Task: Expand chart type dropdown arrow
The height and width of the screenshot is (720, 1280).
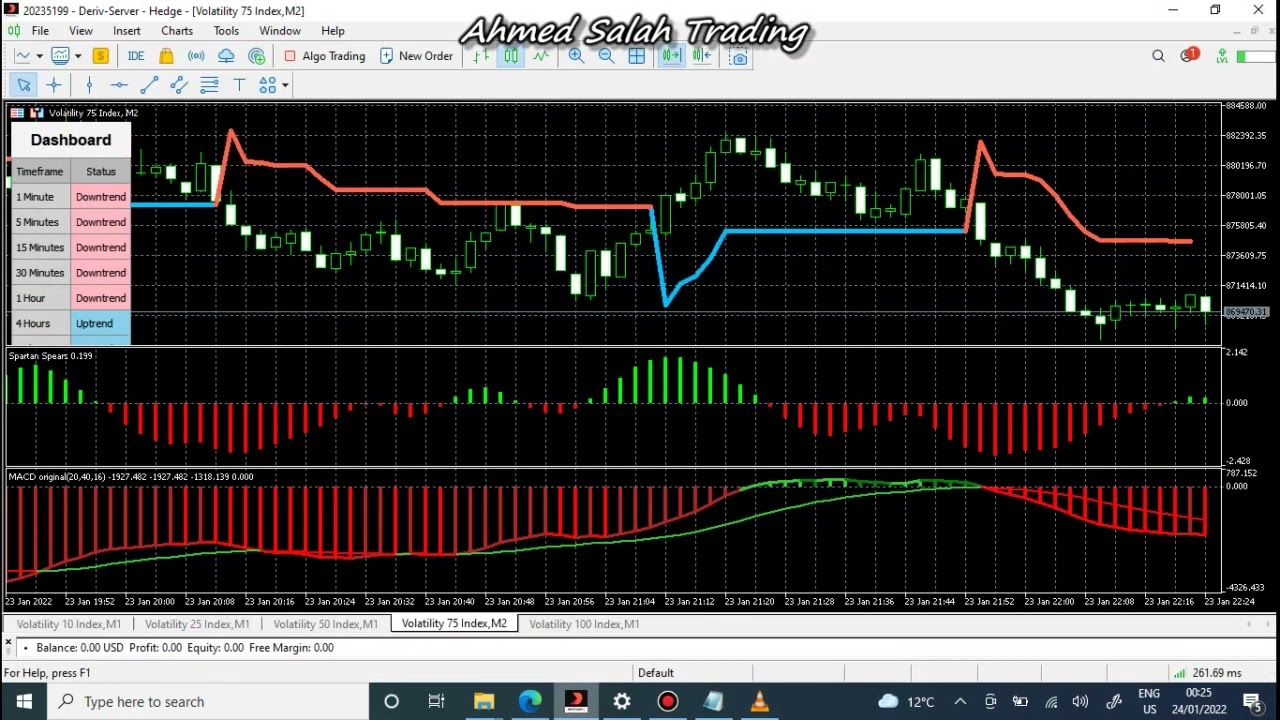Action: [39, 56]
